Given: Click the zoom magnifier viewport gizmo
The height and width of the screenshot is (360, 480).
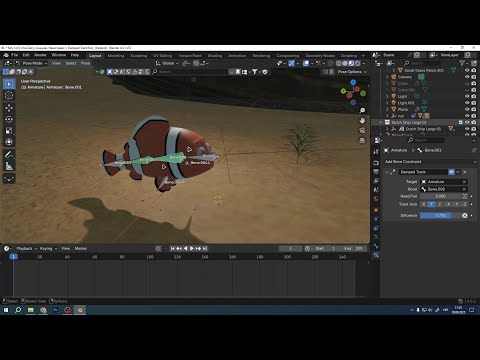Looking at the screenshot, I should [x=362, y=110].
